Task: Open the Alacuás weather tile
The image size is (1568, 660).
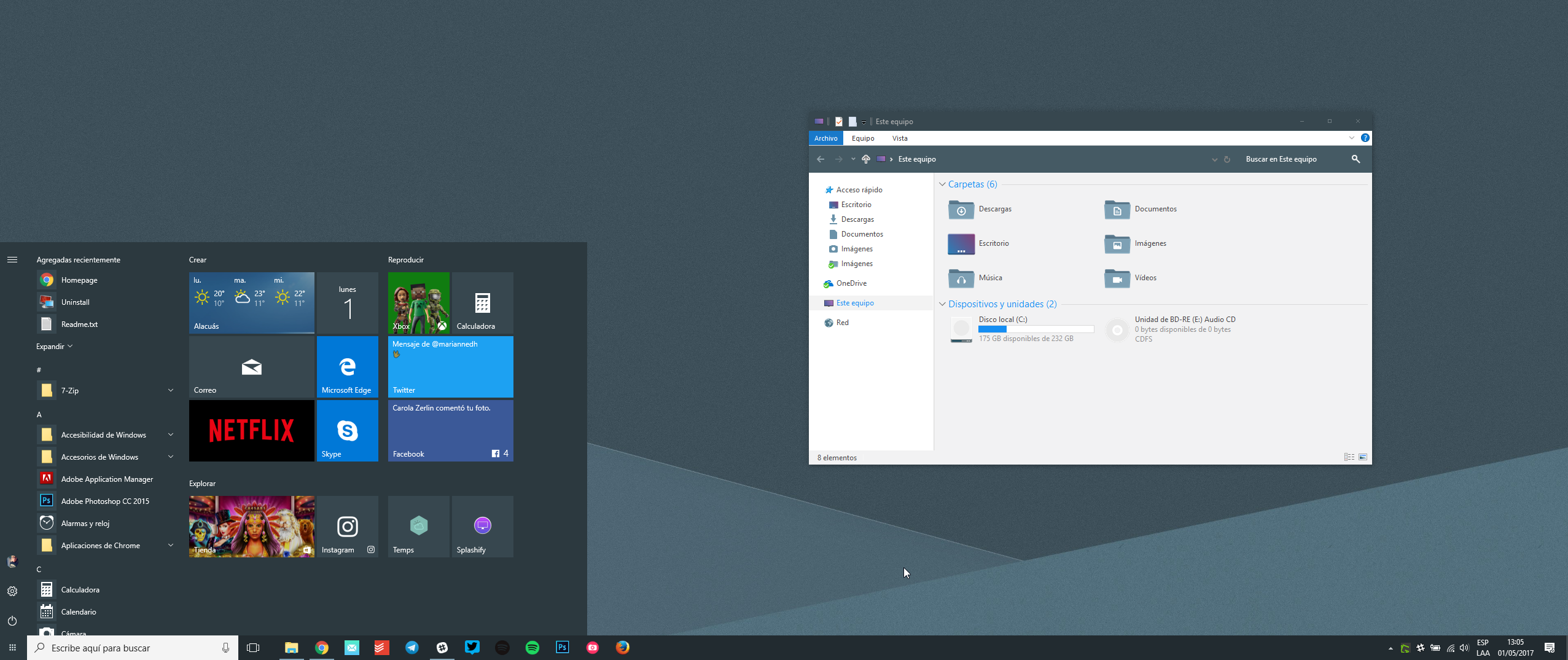Action: click(x=252, y=303)
